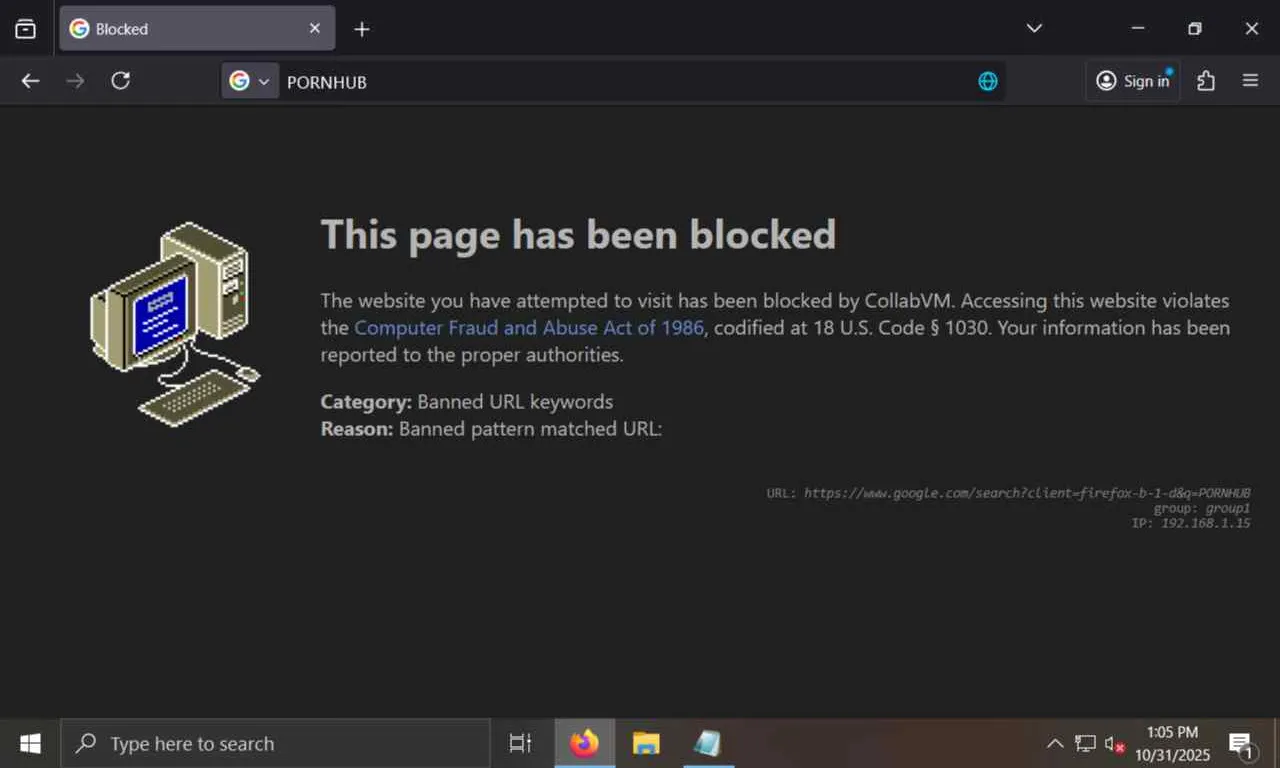
Task: Open the Firefox application hamburger menu
Action: 1250,81
